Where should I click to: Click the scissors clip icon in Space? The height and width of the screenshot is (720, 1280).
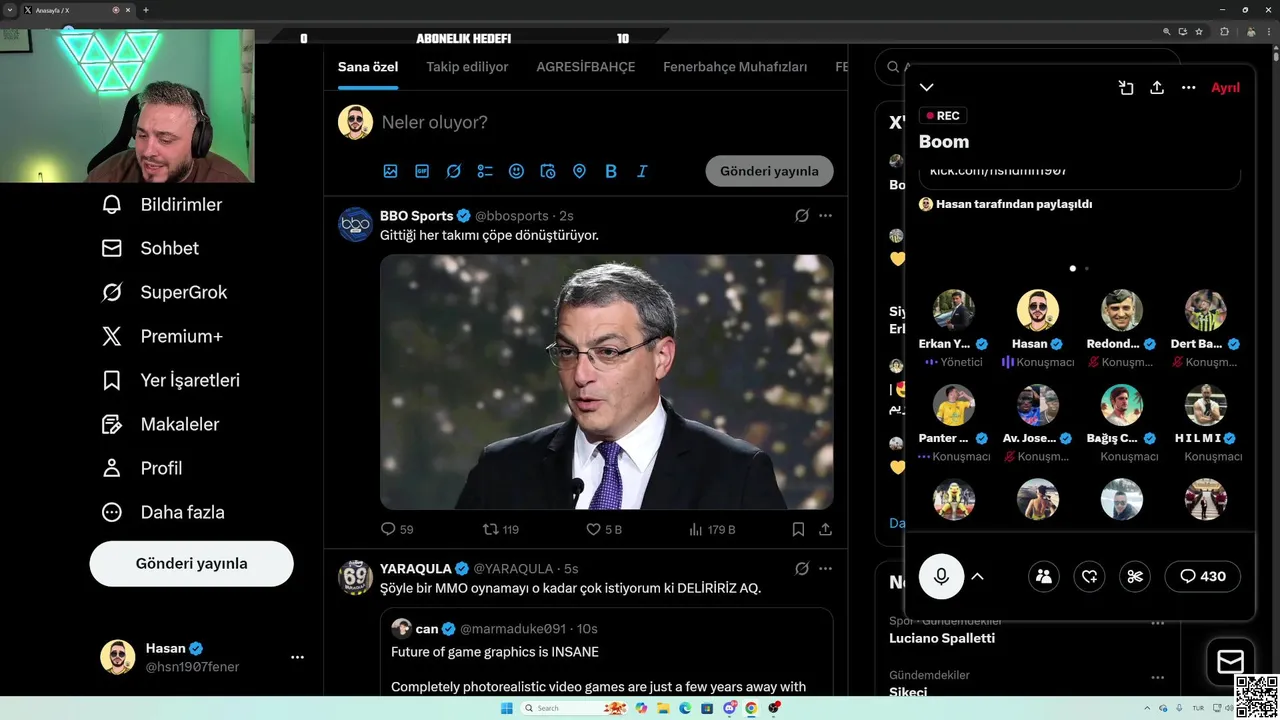1135,576
